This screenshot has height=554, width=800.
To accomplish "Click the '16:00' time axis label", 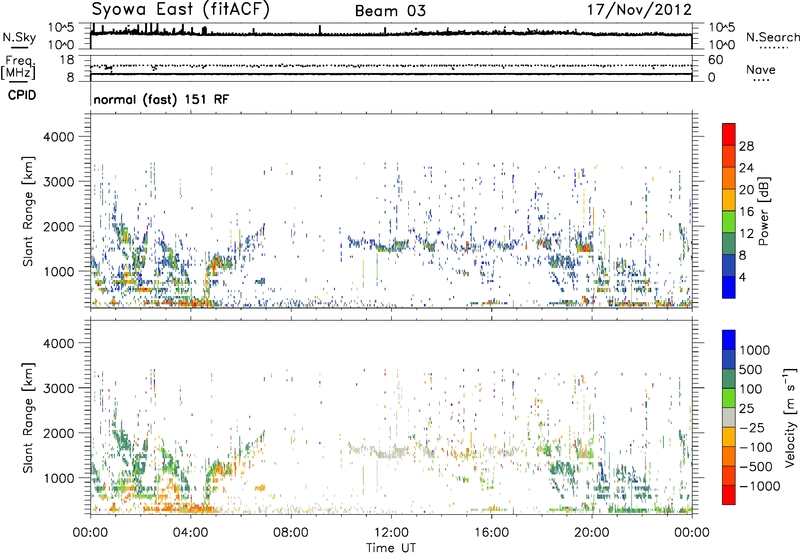I will pos(491,533).
